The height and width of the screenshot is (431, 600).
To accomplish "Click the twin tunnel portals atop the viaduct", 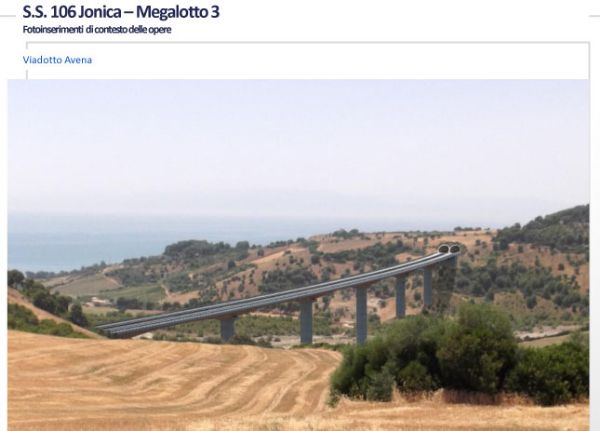I will tap(449, 249).
